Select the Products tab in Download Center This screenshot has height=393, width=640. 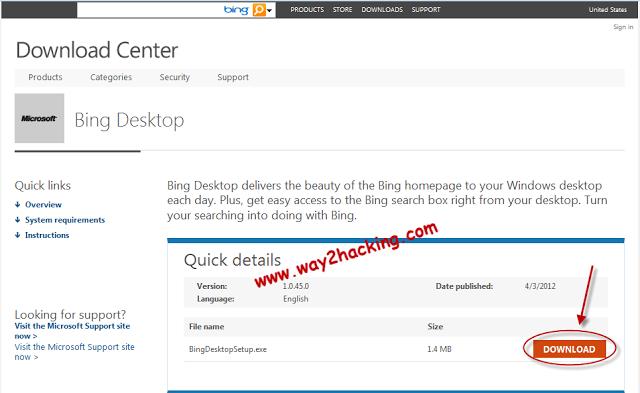coord(45,77)
